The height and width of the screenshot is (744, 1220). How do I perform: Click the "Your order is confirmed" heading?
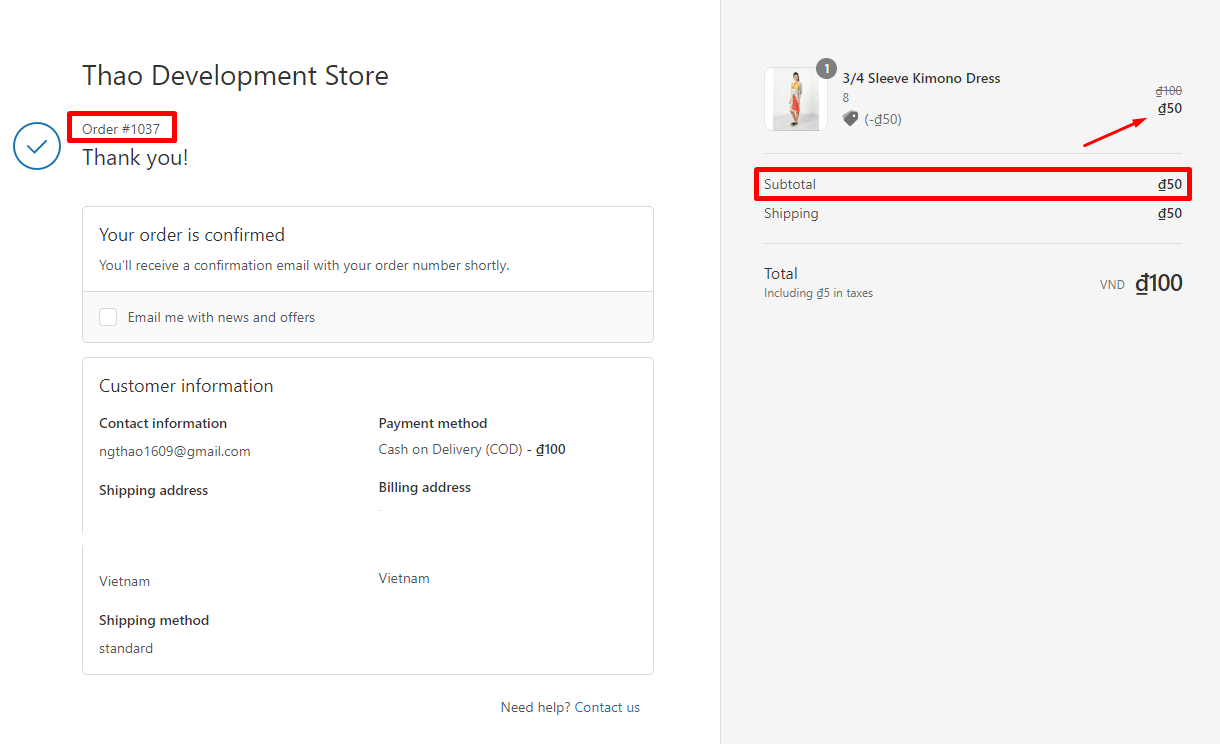(x=192, y=235)
